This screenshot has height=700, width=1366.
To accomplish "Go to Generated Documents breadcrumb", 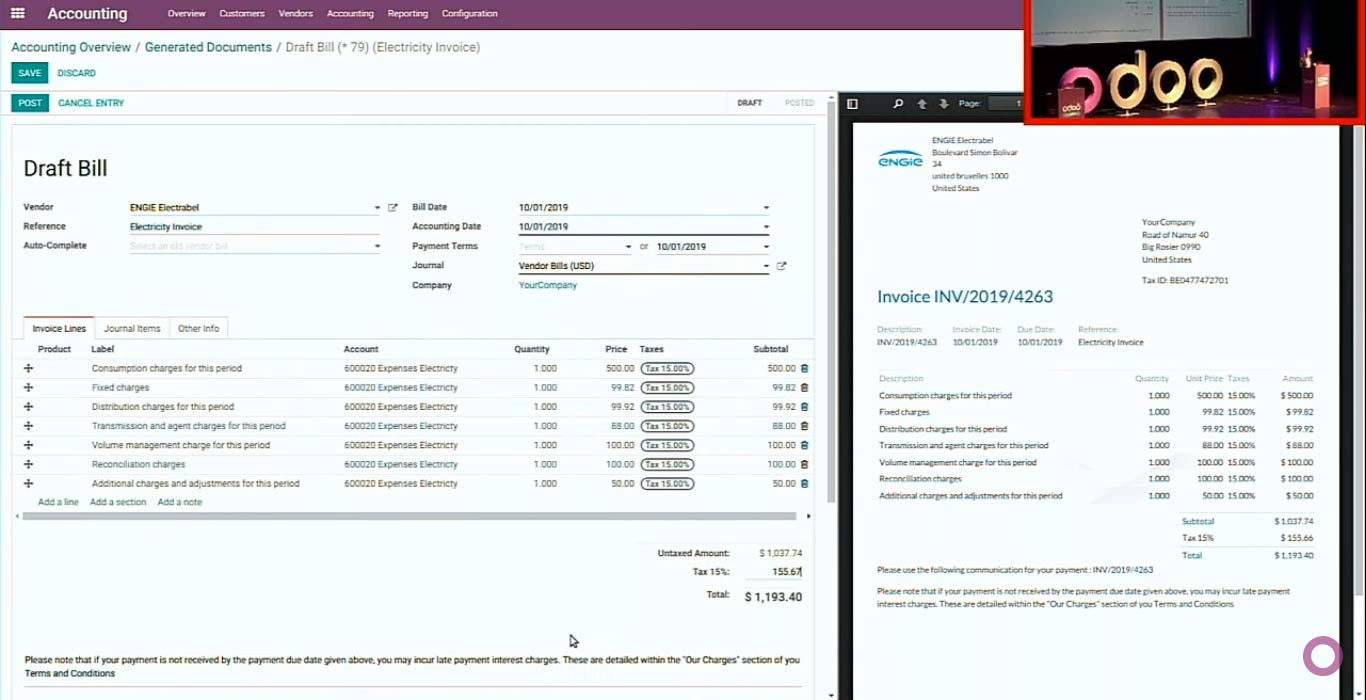I will (208, 47).
